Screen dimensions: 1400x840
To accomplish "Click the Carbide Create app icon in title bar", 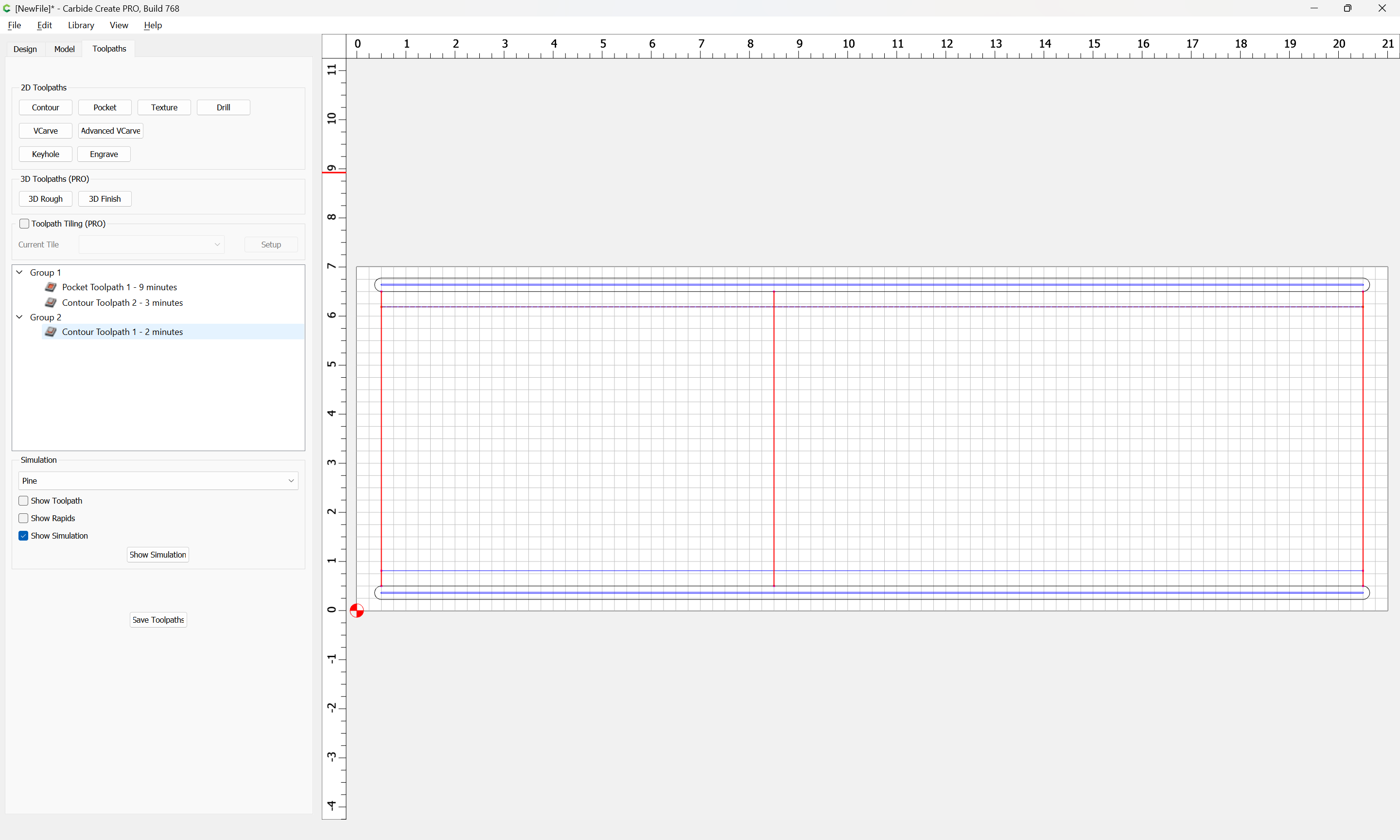I will coord(7,8).
